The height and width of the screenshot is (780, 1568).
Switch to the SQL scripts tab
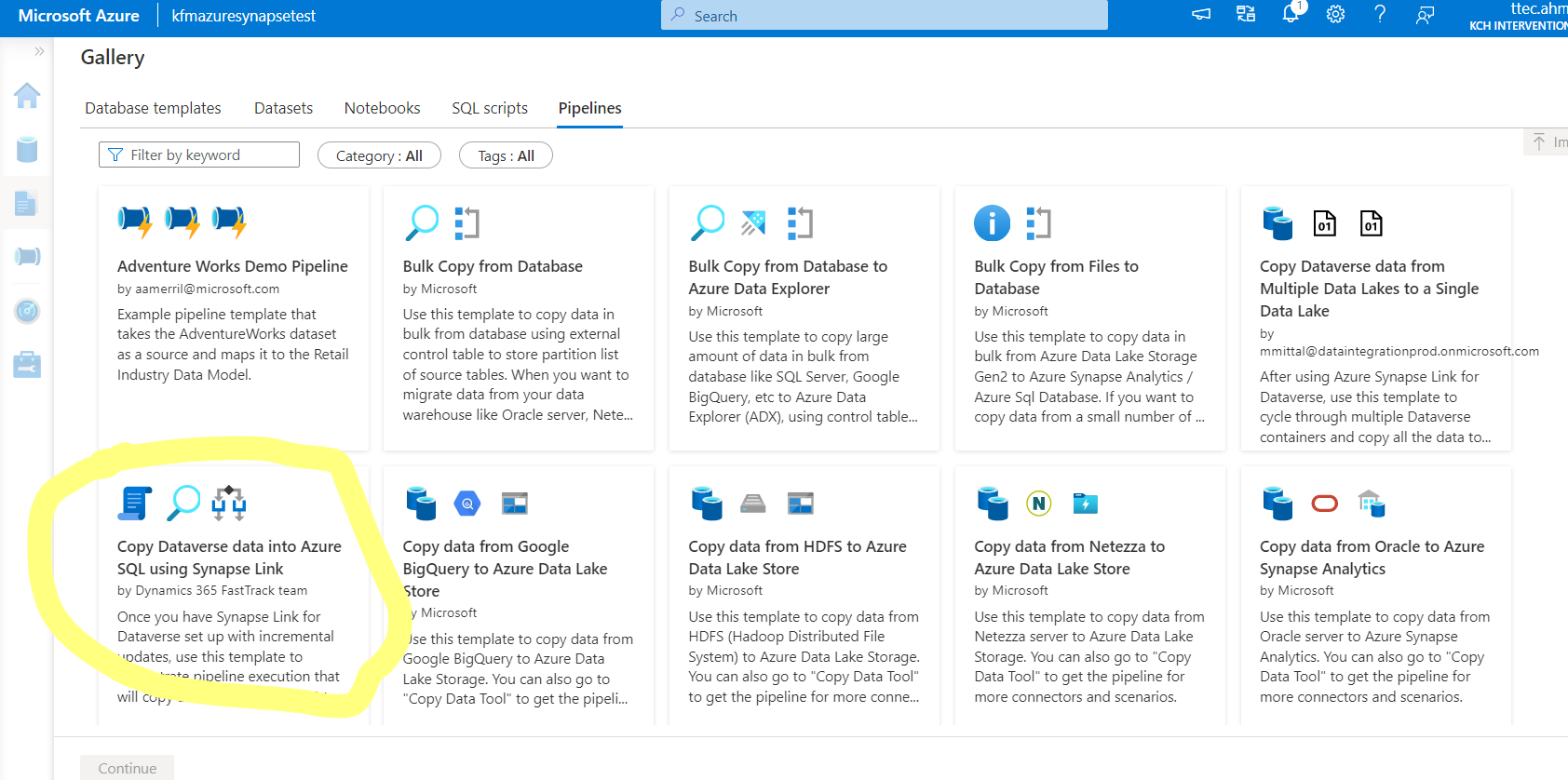[x=490, y=108]
